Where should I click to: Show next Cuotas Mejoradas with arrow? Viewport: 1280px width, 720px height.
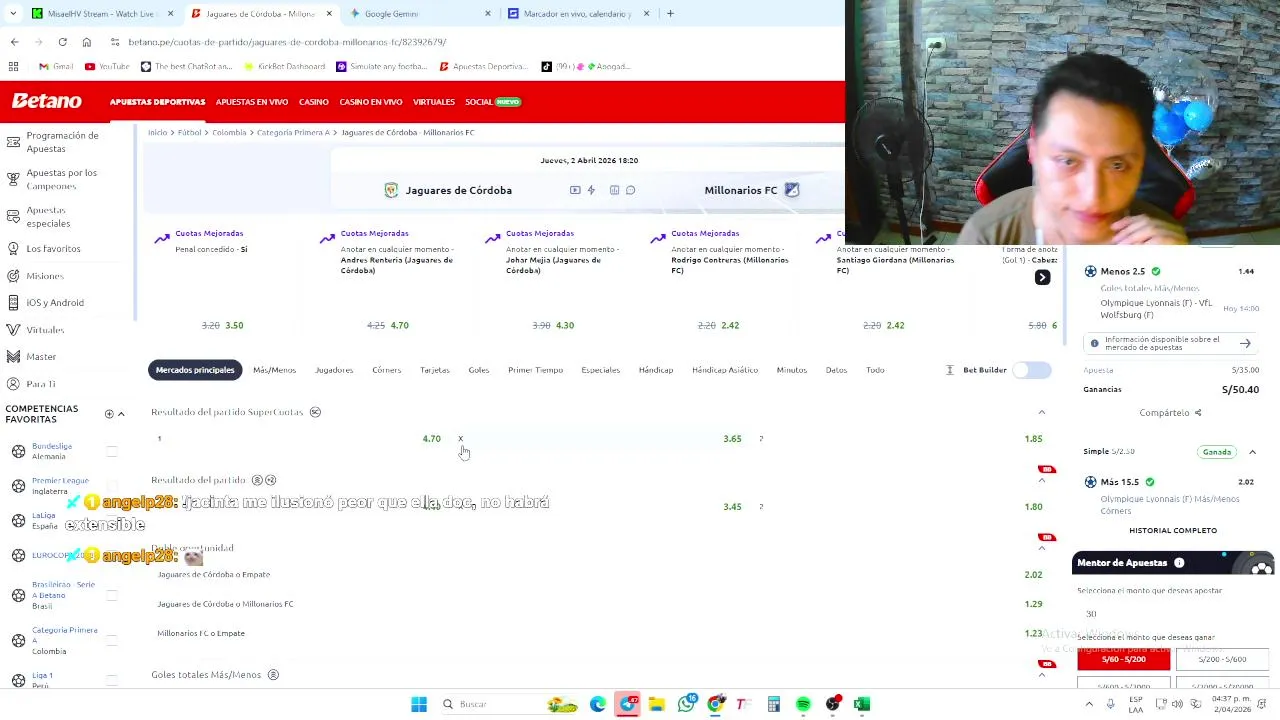[x=1042, y=277]
